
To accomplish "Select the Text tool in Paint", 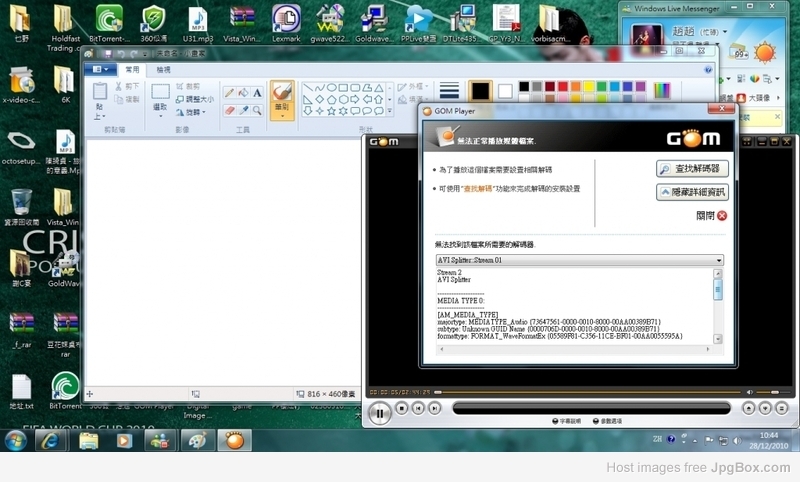I will coord(257,93).
